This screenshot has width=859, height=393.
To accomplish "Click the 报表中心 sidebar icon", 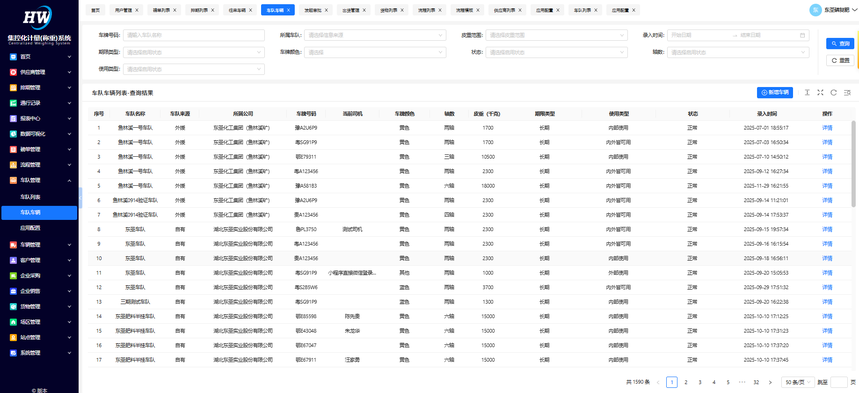I will tap(13, 118).
